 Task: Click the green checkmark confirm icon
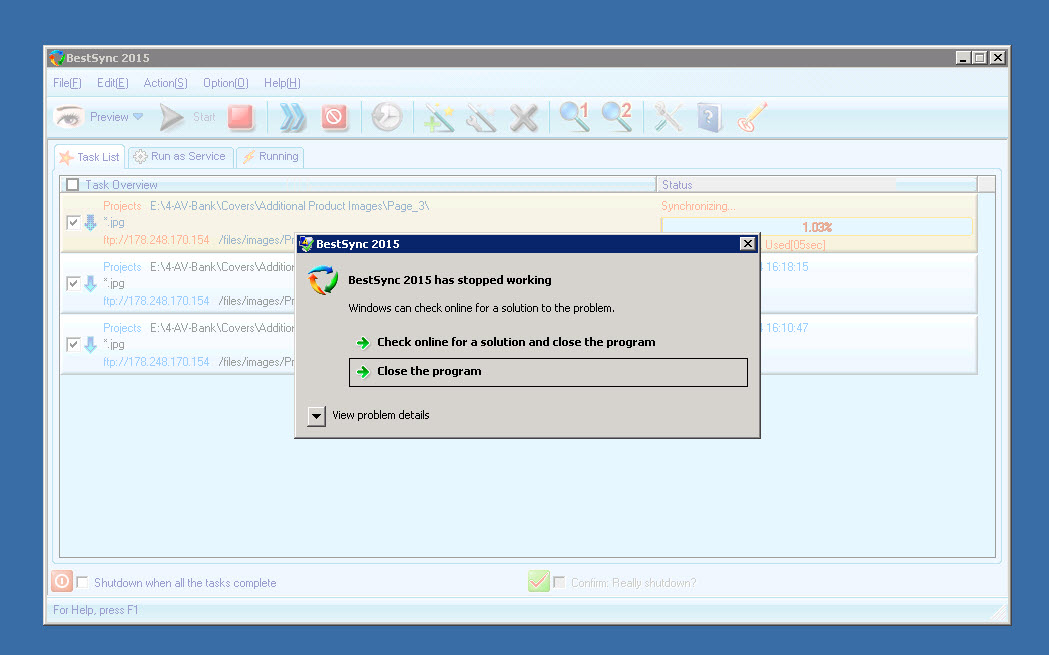tap(539, 581)
